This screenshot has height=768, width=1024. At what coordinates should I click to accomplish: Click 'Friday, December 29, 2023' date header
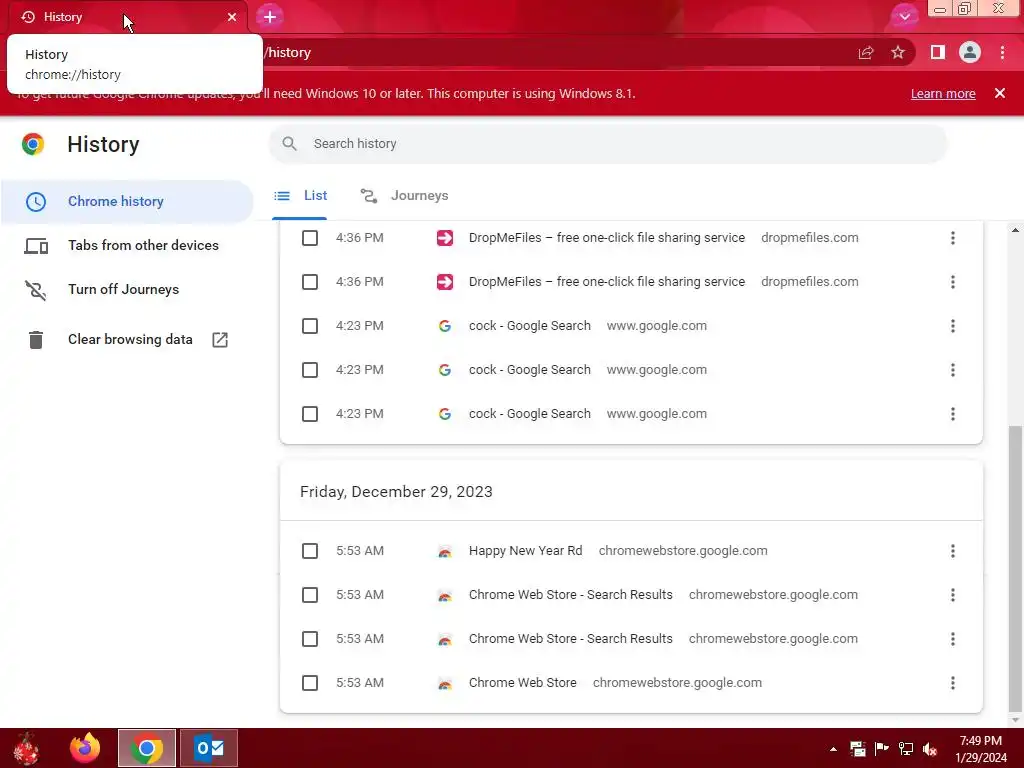396,492
